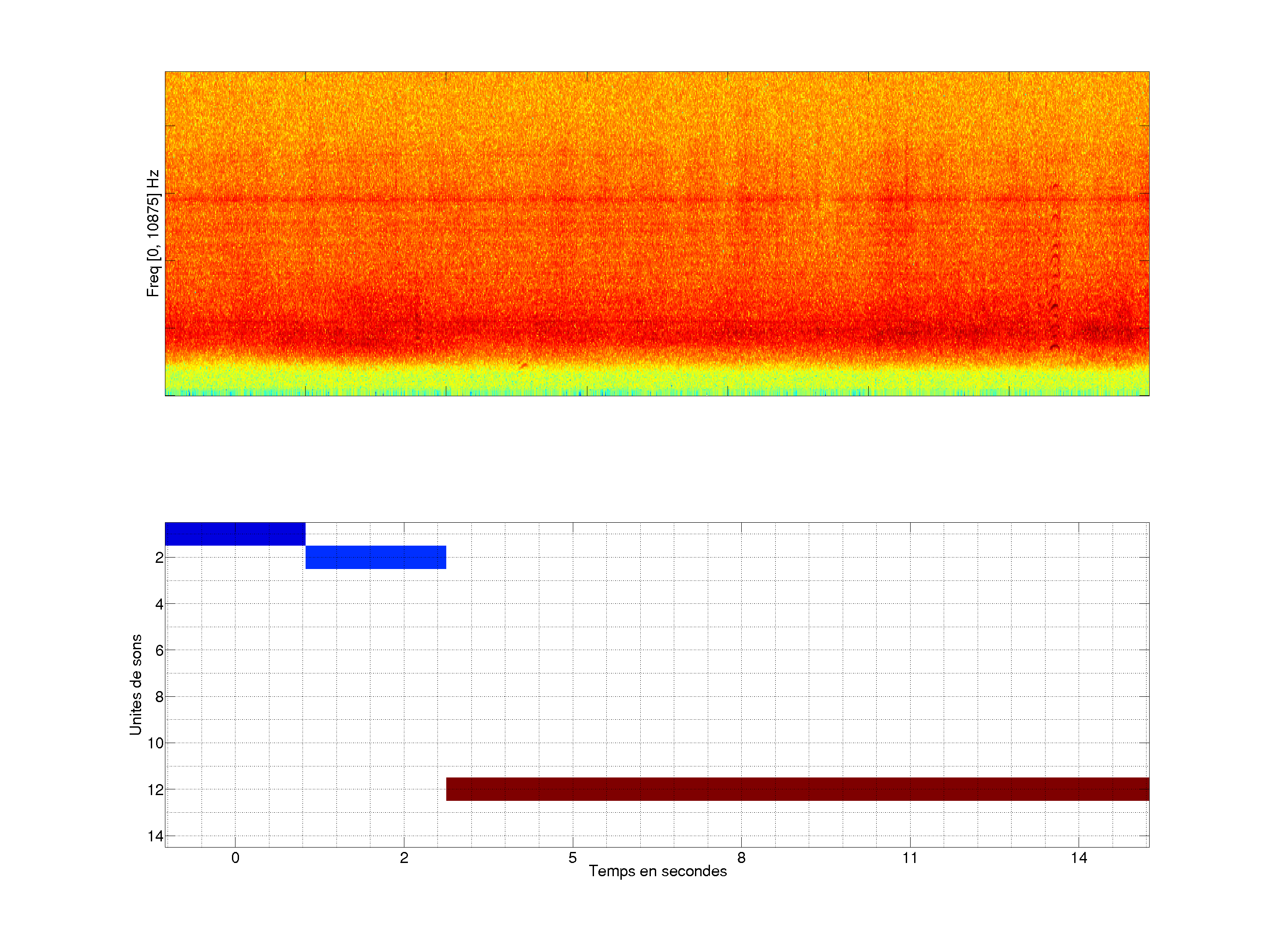Click the x-axis tick label 14
This screenshot has height=952, width=1270.
tap(1079, 858)
